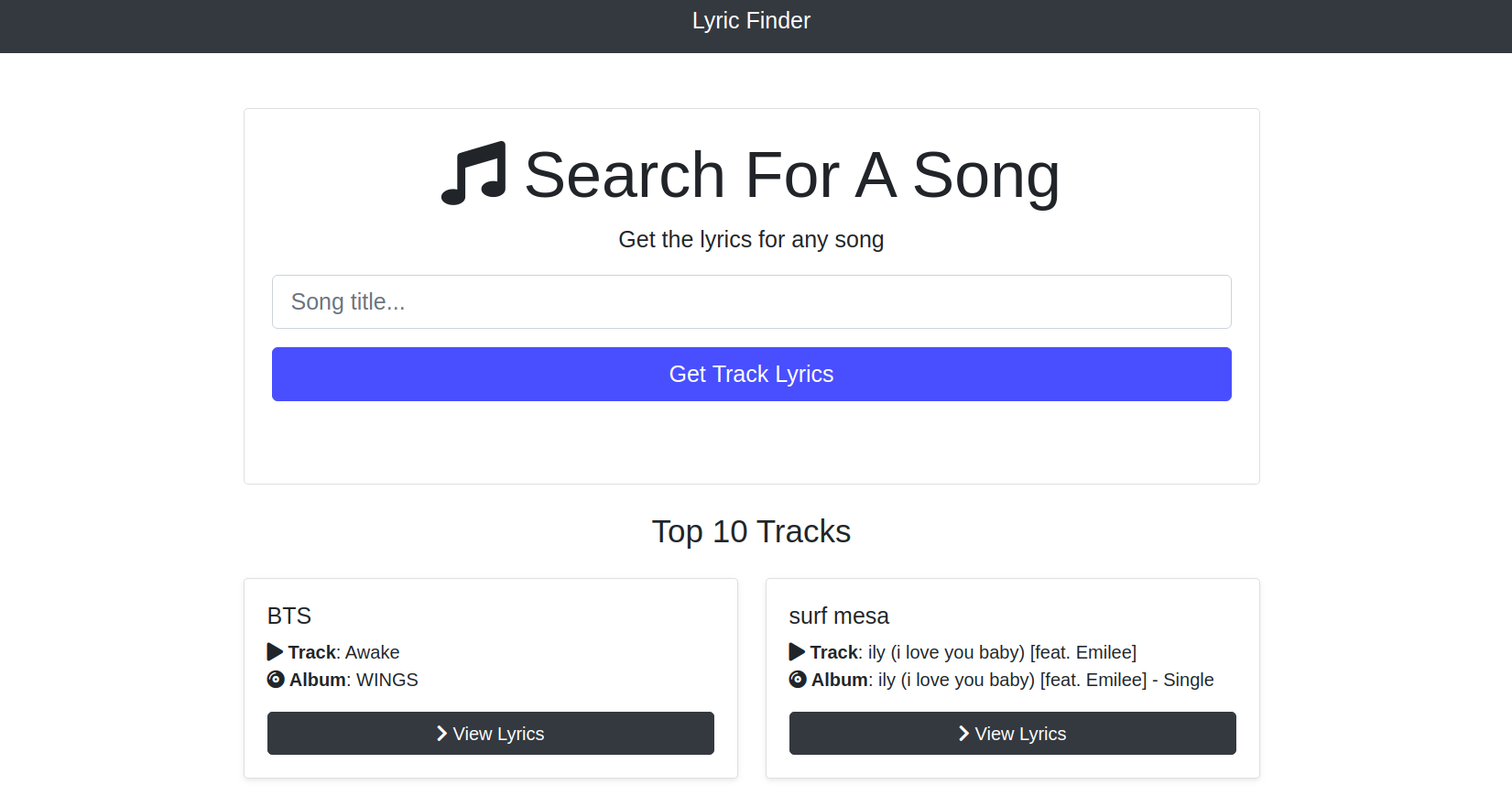Click the play icon beside Track: Awake
Image resolution: width=1512 pixels, height=796 pixels.
click(x=275, y=651)
